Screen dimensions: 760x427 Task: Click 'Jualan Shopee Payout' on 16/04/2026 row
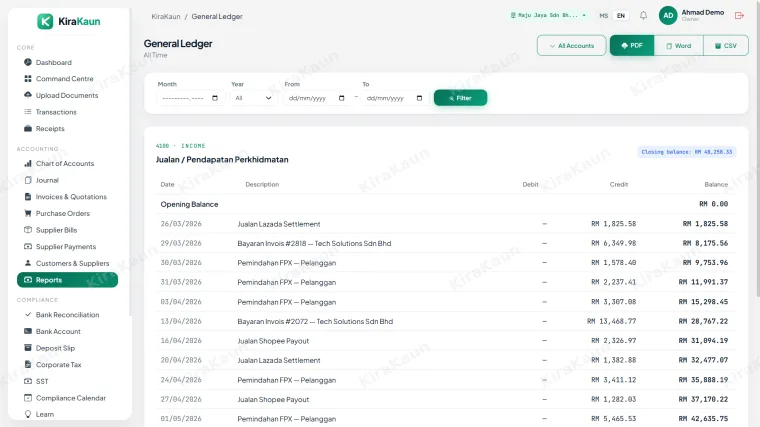click(273, 341)
